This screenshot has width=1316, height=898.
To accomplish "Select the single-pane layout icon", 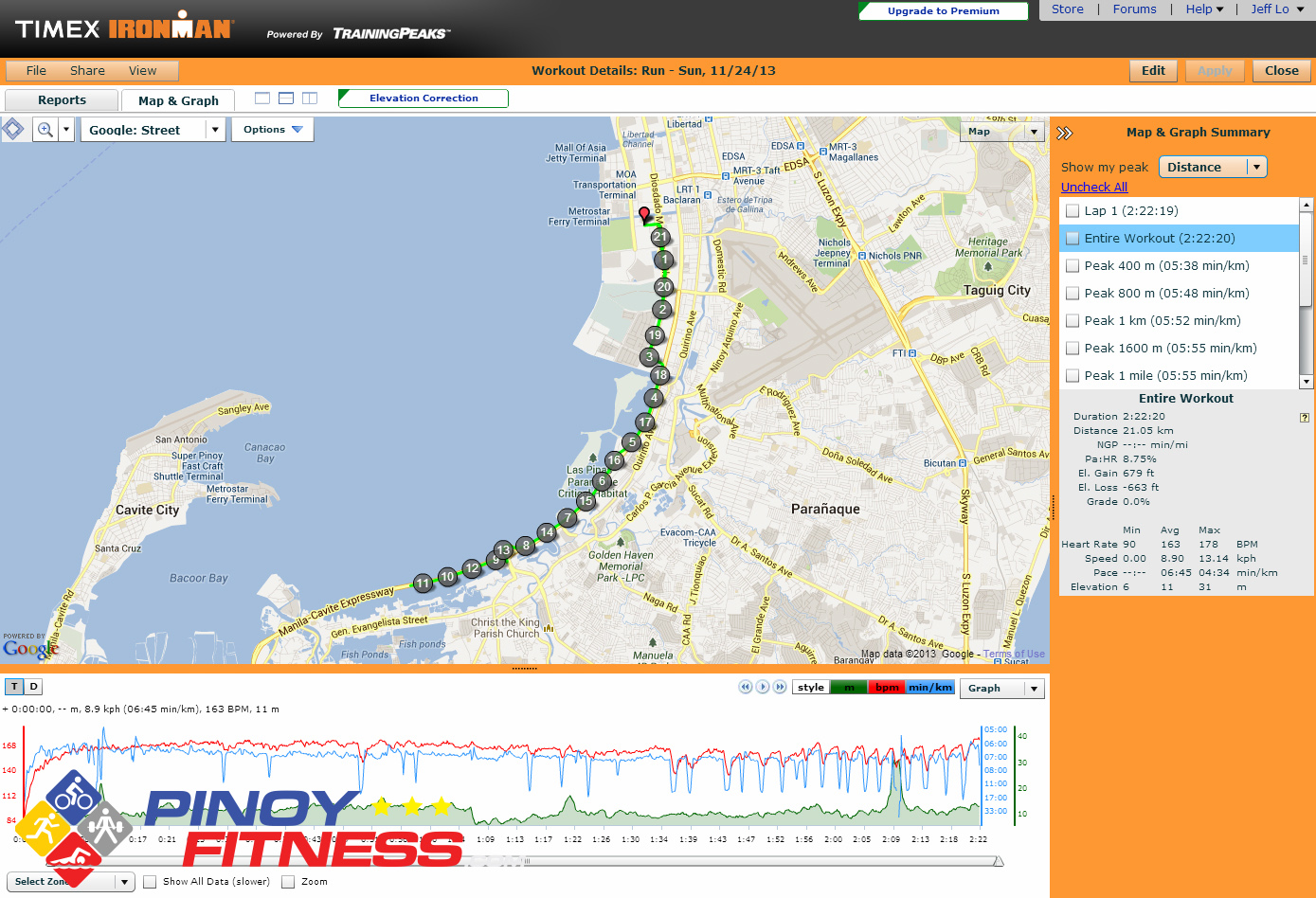I will pyautogui.click(x=262, y=99).
